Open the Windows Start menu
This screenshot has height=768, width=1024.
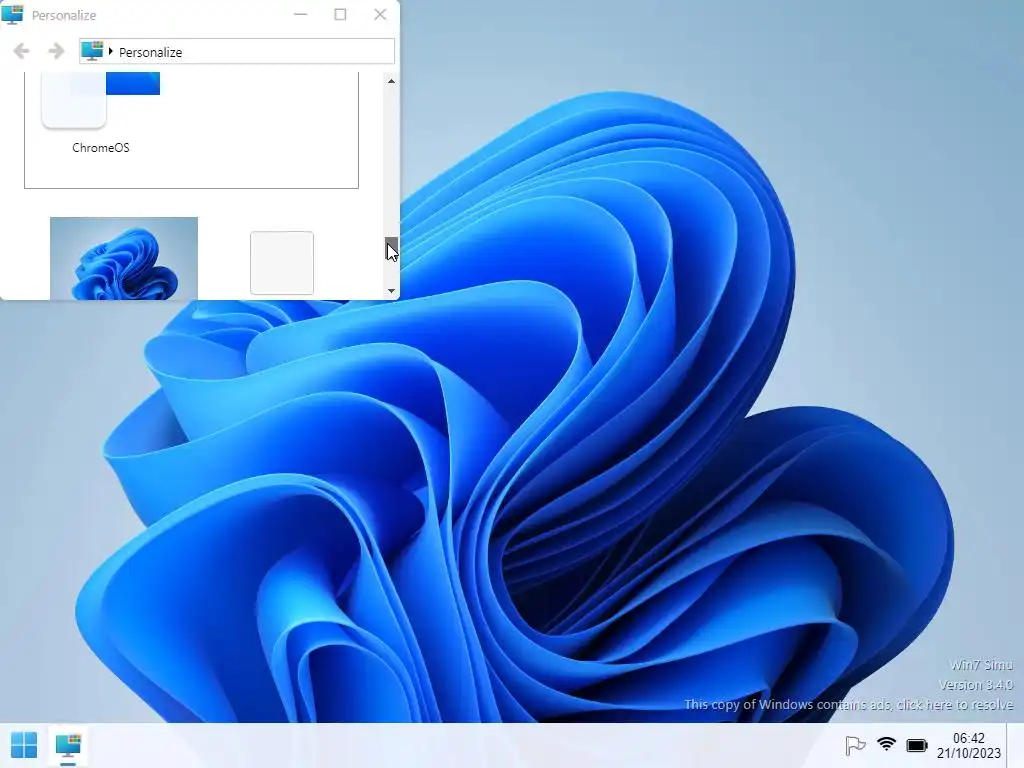24,745
